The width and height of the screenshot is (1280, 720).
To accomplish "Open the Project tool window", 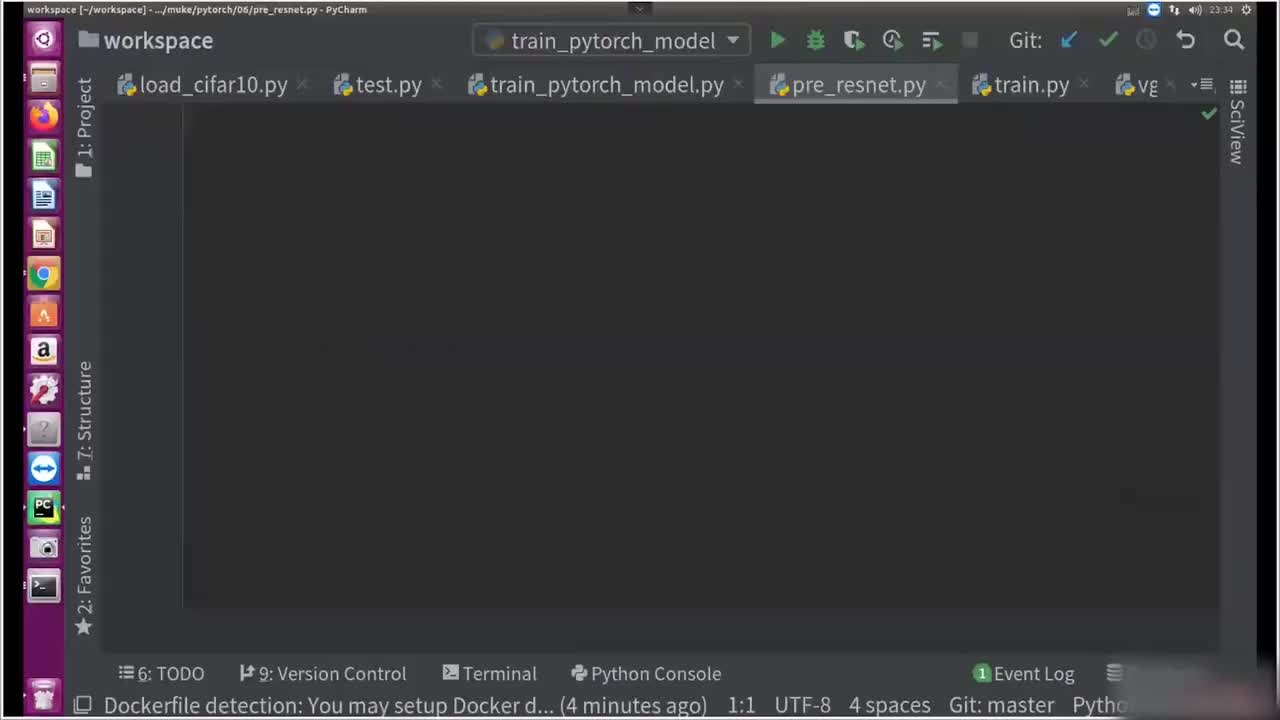I will pos(84,127).
